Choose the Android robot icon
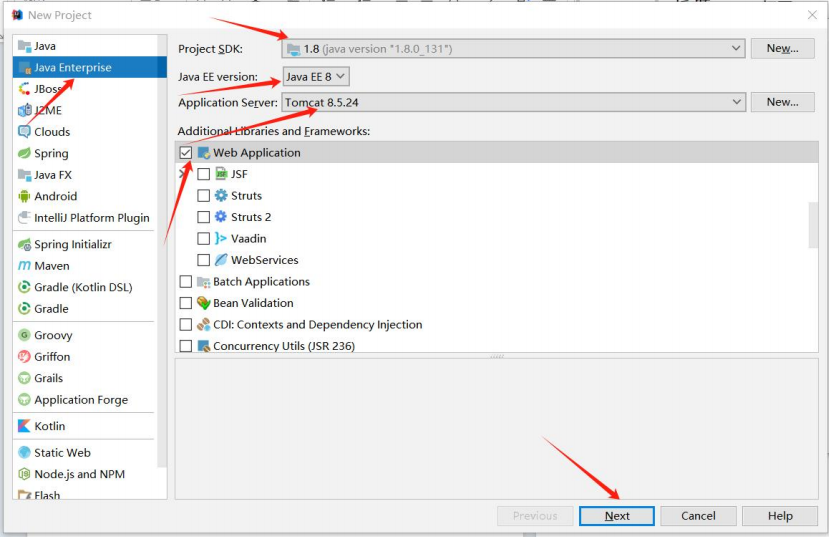This screenshot has width=829, height=537. [24, 196]
